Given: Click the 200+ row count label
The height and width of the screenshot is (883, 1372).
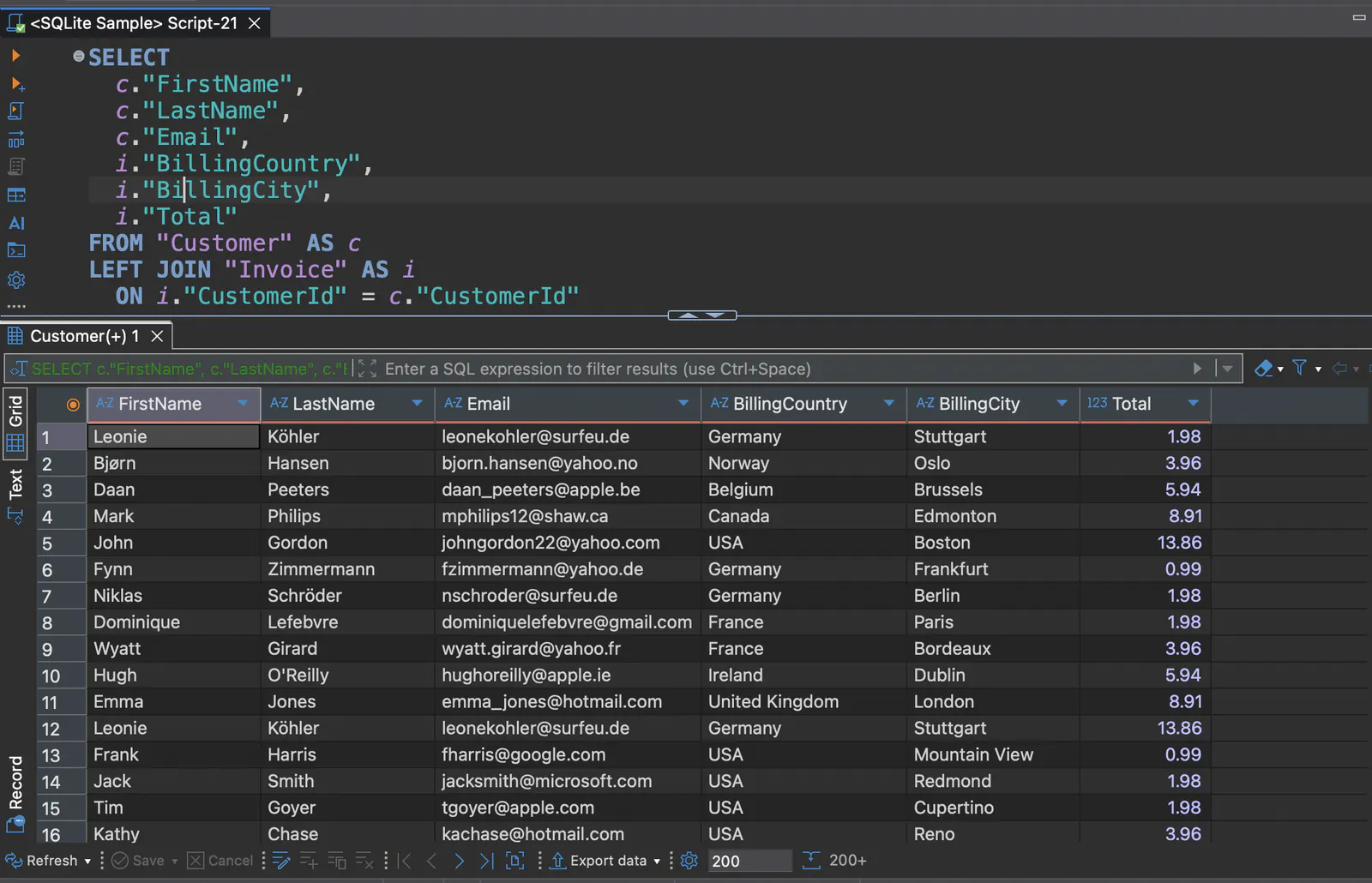Looking at the screenshot, I should [848, 861].
